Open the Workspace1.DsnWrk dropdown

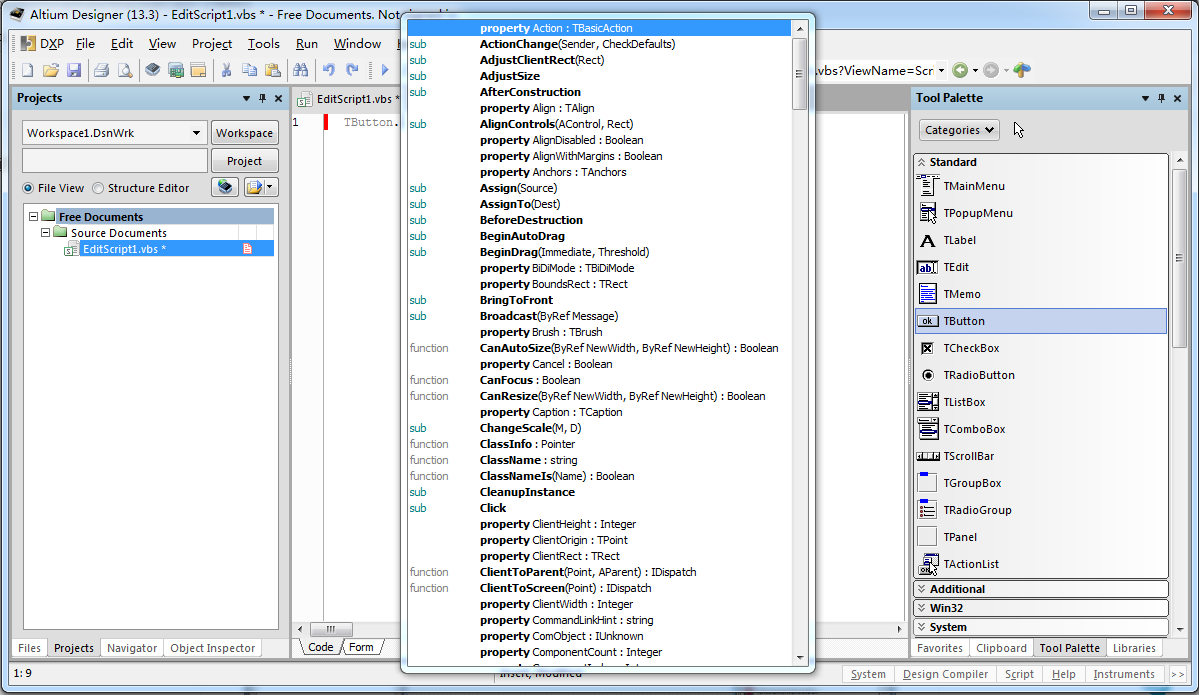[196, 133]
